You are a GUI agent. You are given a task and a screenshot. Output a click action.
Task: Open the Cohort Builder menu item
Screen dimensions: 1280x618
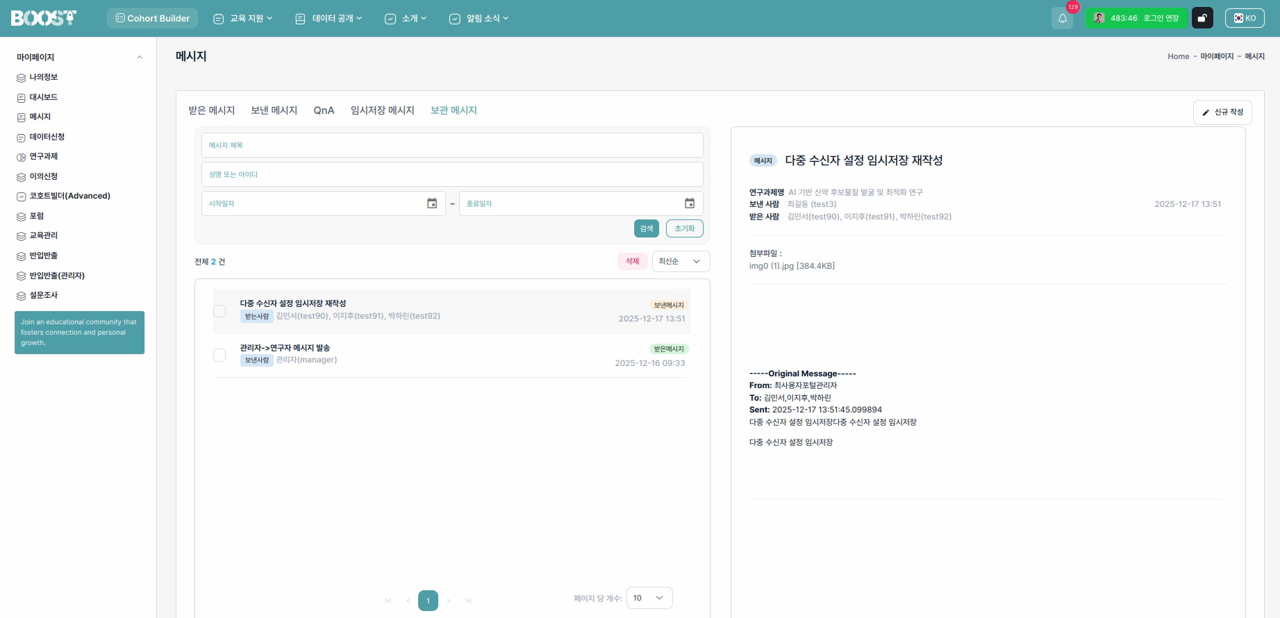152,18
